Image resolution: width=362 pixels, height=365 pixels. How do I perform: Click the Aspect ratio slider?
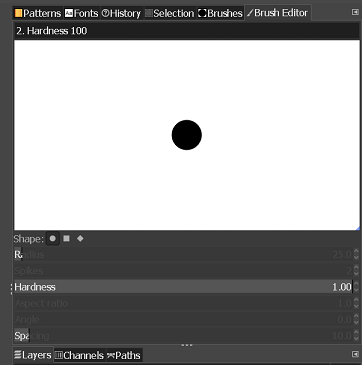click(183, 303)
